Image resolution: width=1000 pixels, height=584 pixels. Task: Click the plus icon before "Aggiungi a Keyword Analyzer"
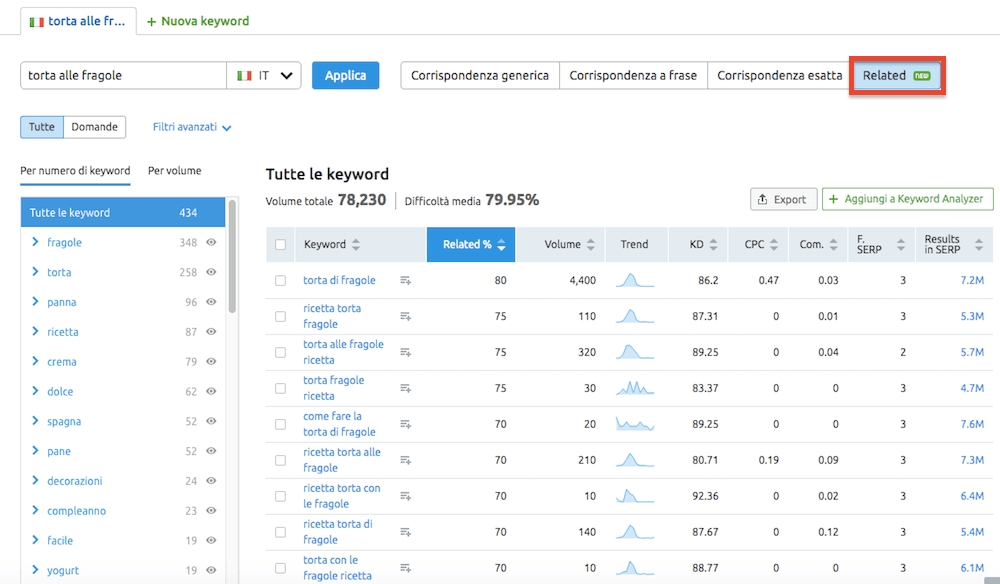(830, 199)
